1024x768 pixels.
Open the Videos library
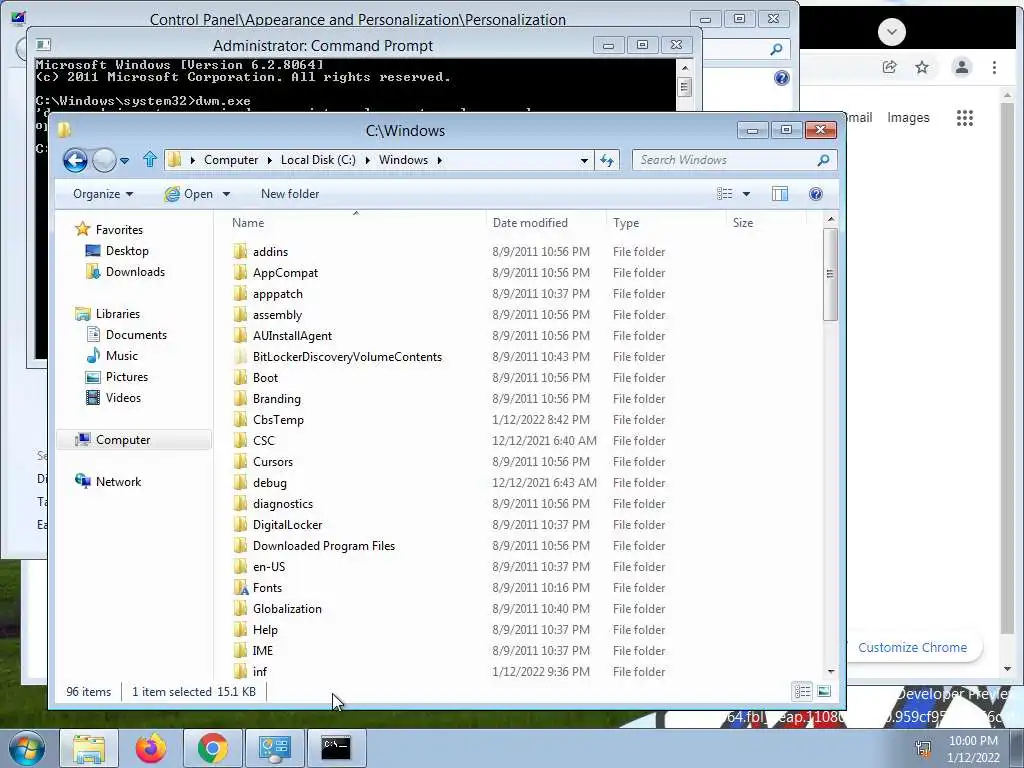click(x=123, y=398)
